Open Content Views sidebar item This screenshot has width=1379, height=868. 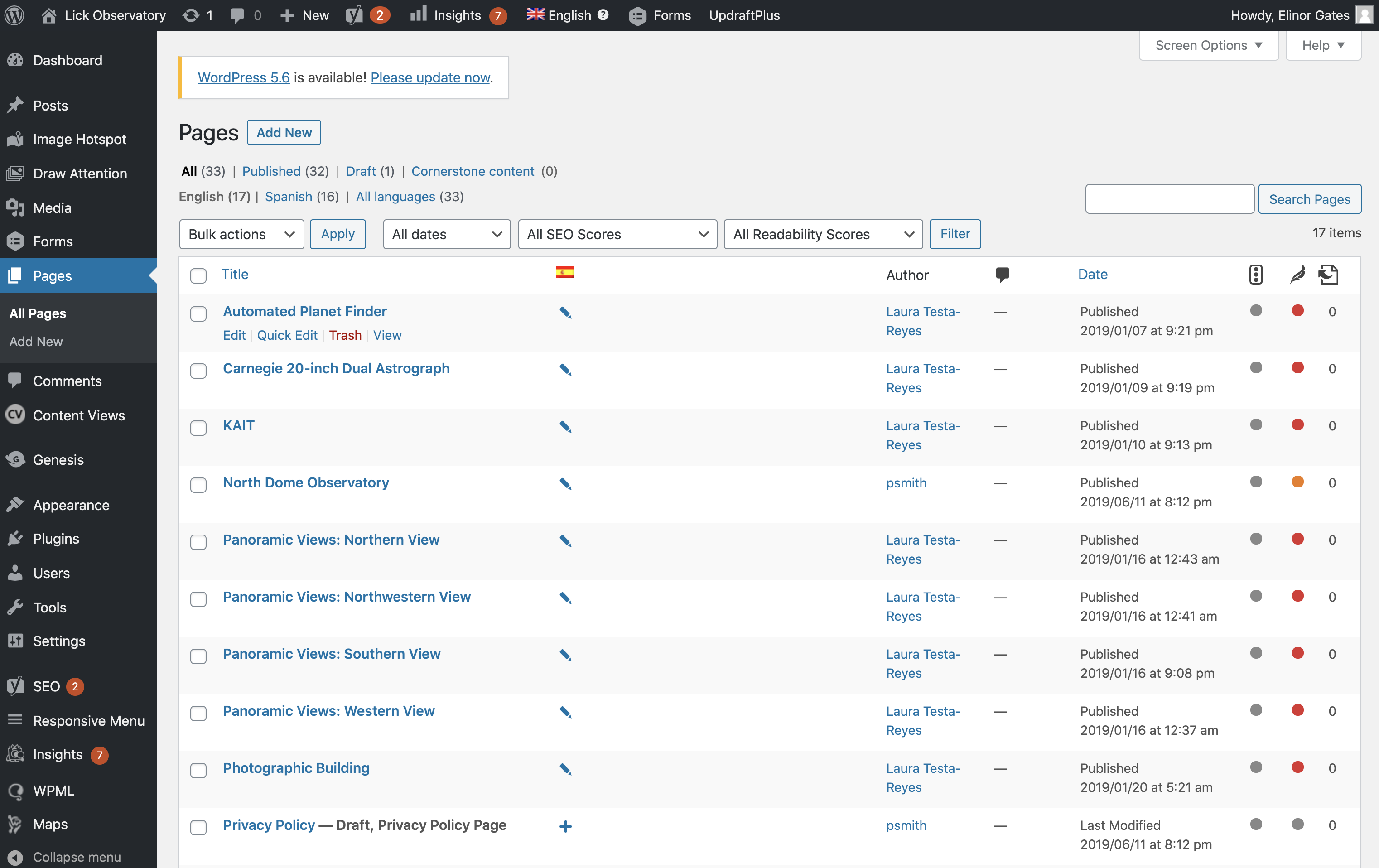click(x=78, y=415)
